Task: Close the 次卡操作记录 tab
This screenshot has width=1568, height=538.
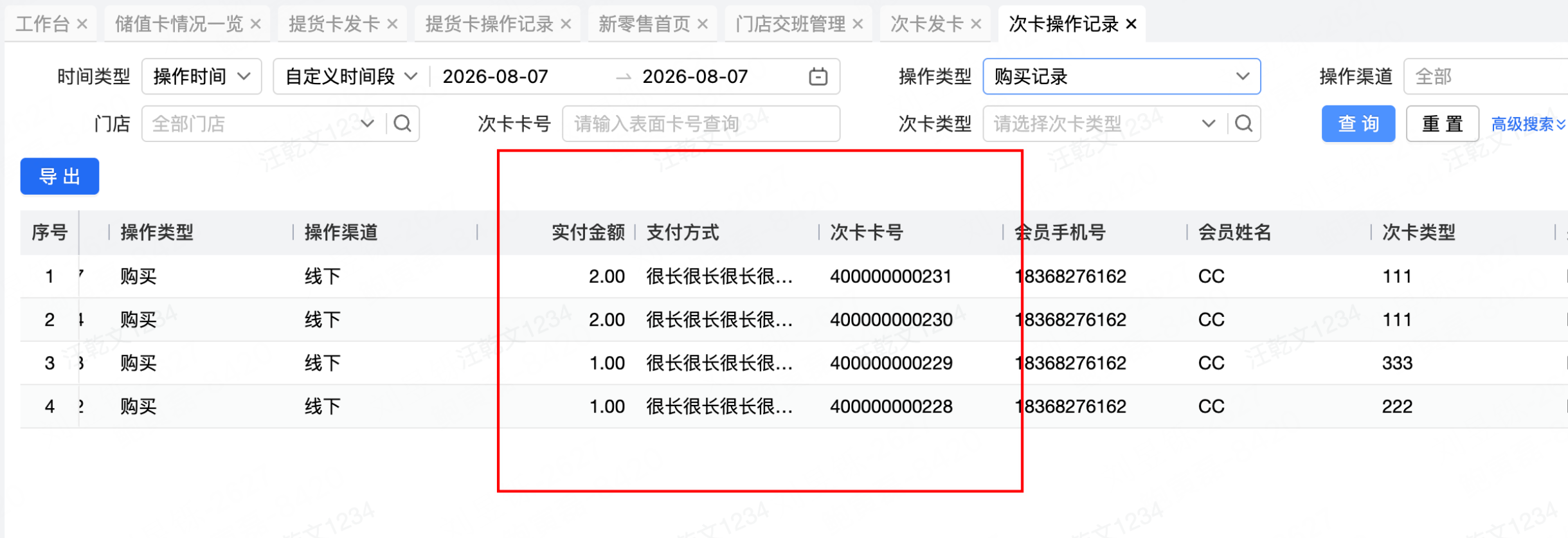Action: pos(1131,24)
